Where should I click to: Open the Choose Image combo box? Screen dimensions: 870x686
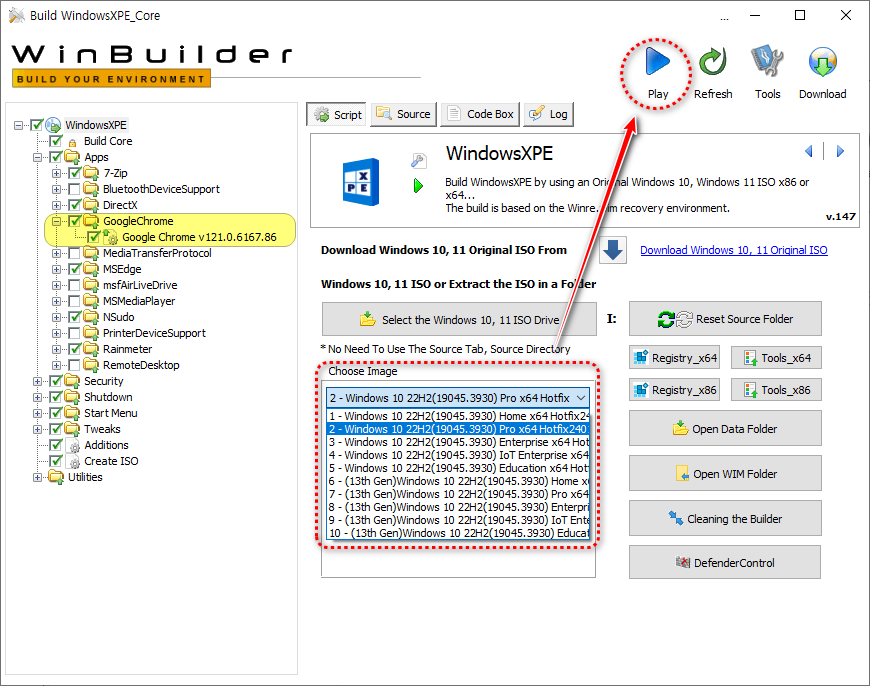[x=458, y=398]
